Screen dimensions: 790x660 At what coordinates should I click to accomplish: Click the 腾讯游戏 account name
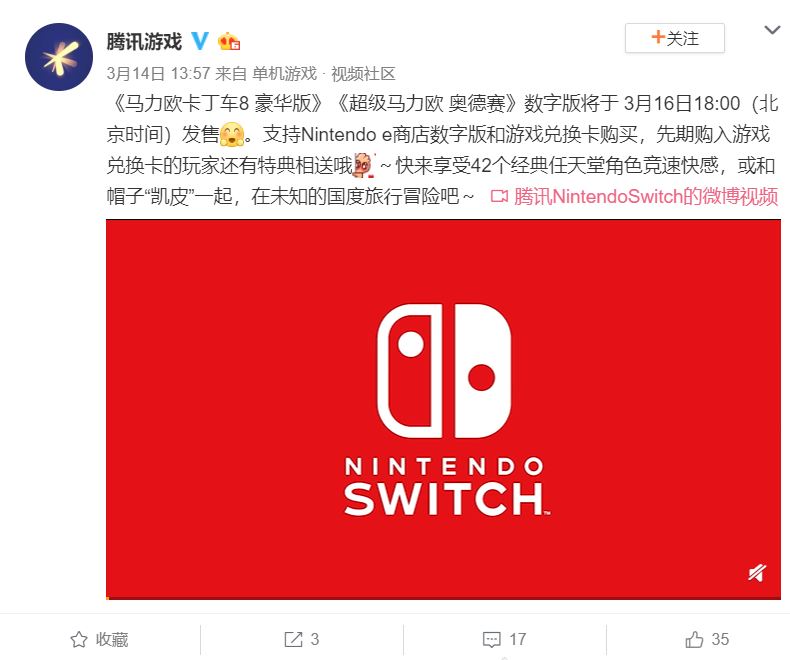[144, 41]
